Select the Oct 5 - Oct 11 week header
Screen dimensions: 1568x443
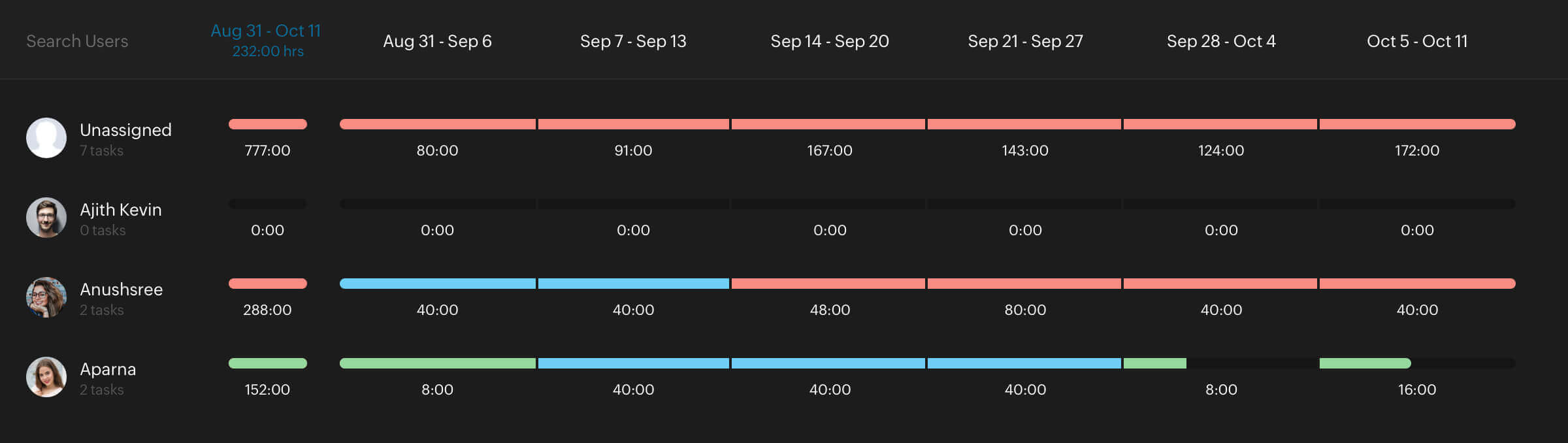(x=1417, y=41)
